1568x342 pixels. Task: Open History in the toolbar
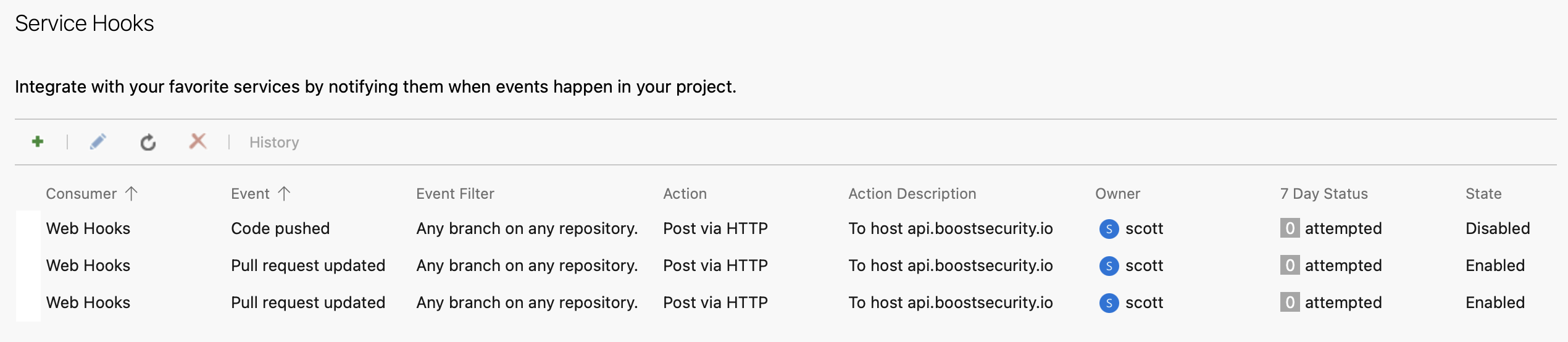274,143
